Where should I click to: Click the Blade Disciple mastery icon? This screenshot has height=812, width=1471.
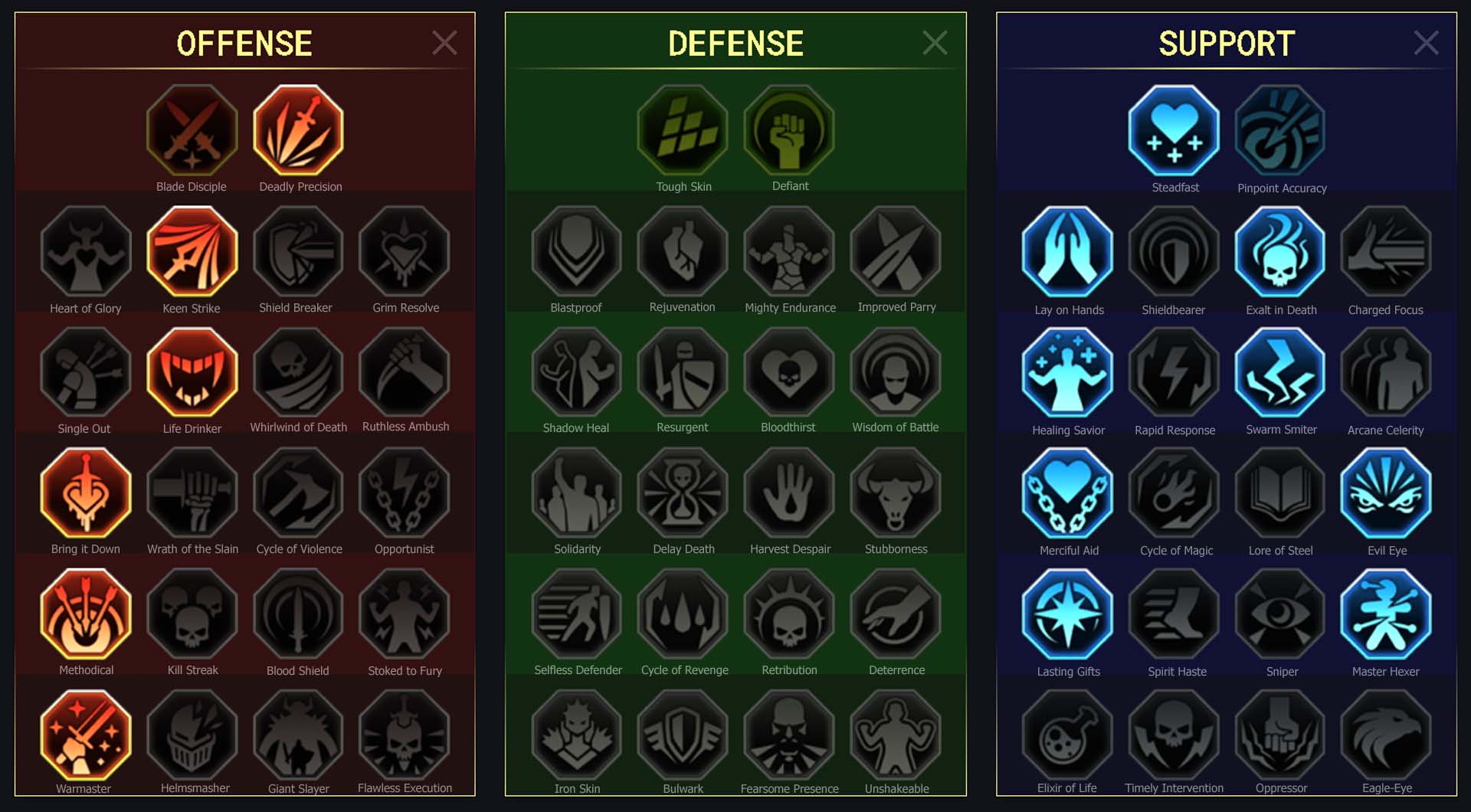(192, 130)
